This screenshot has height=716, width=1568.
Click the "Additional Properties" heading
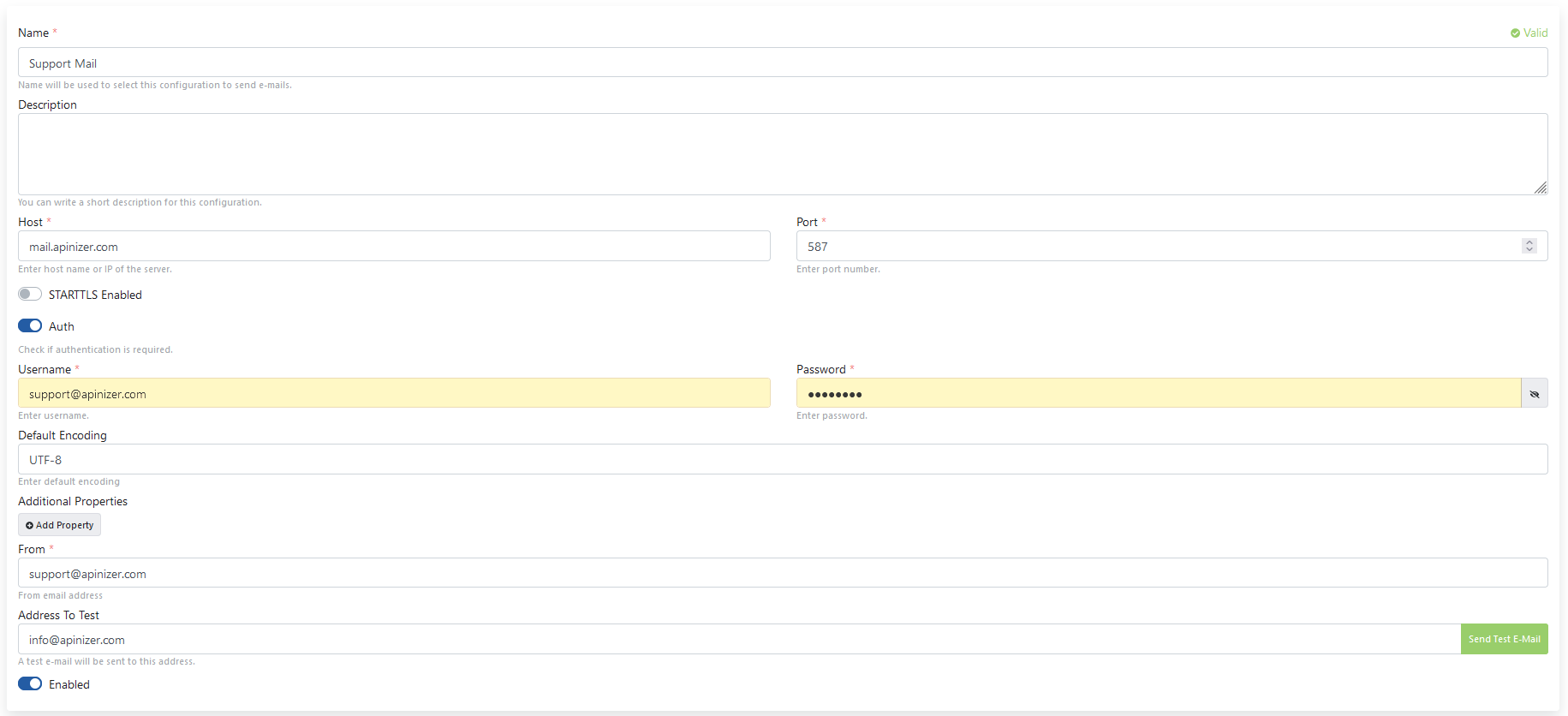(73, 501)
